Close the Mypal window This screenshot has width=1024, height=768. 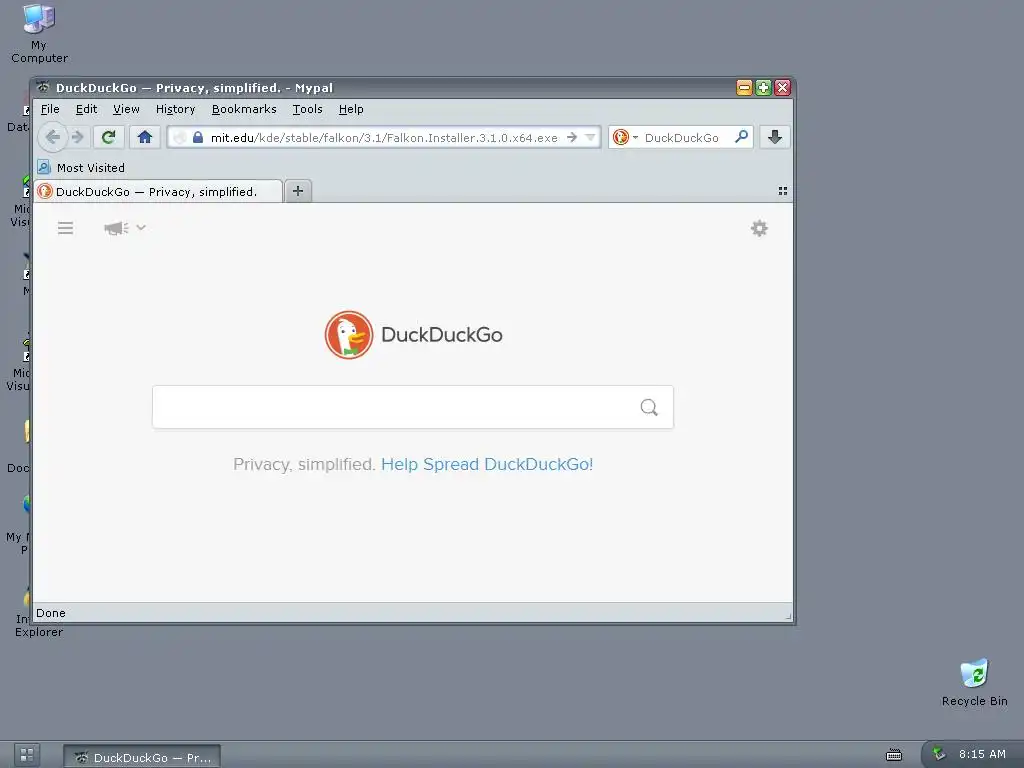(782, 88)
